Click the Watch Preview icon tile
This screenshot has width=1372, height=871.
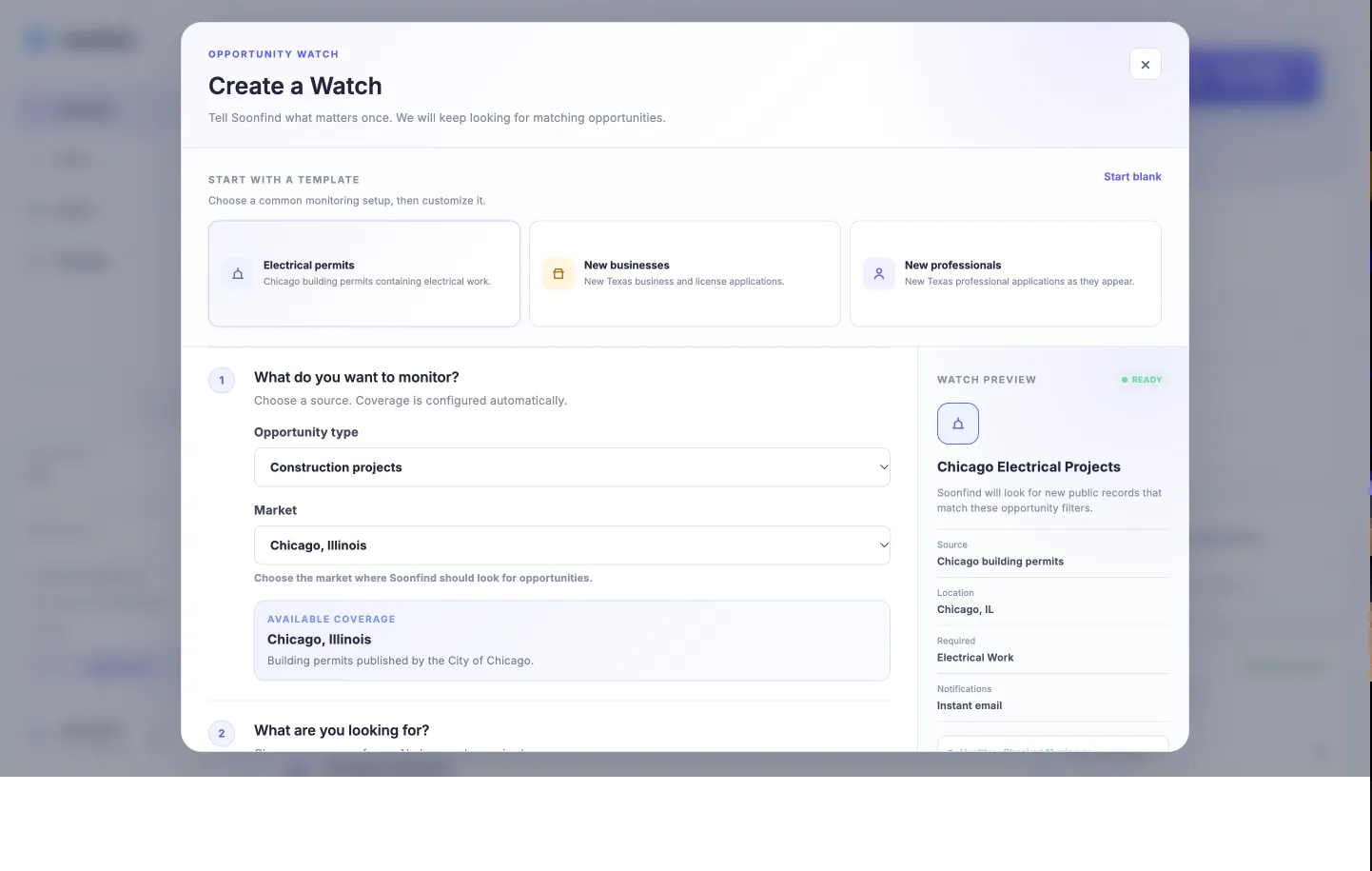coord(958,424)
